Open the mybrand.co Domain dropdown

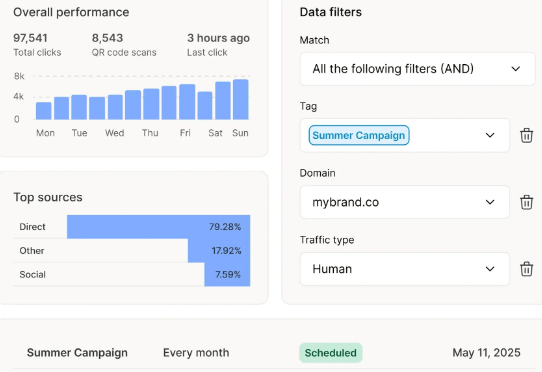point(405,202)
